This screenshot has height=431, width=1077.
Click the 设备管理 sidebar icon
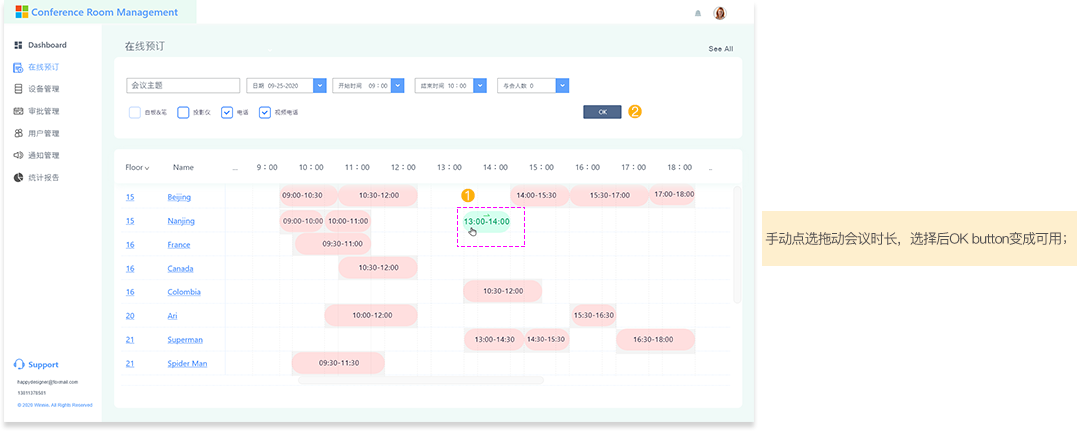click(x=18, y=89)
